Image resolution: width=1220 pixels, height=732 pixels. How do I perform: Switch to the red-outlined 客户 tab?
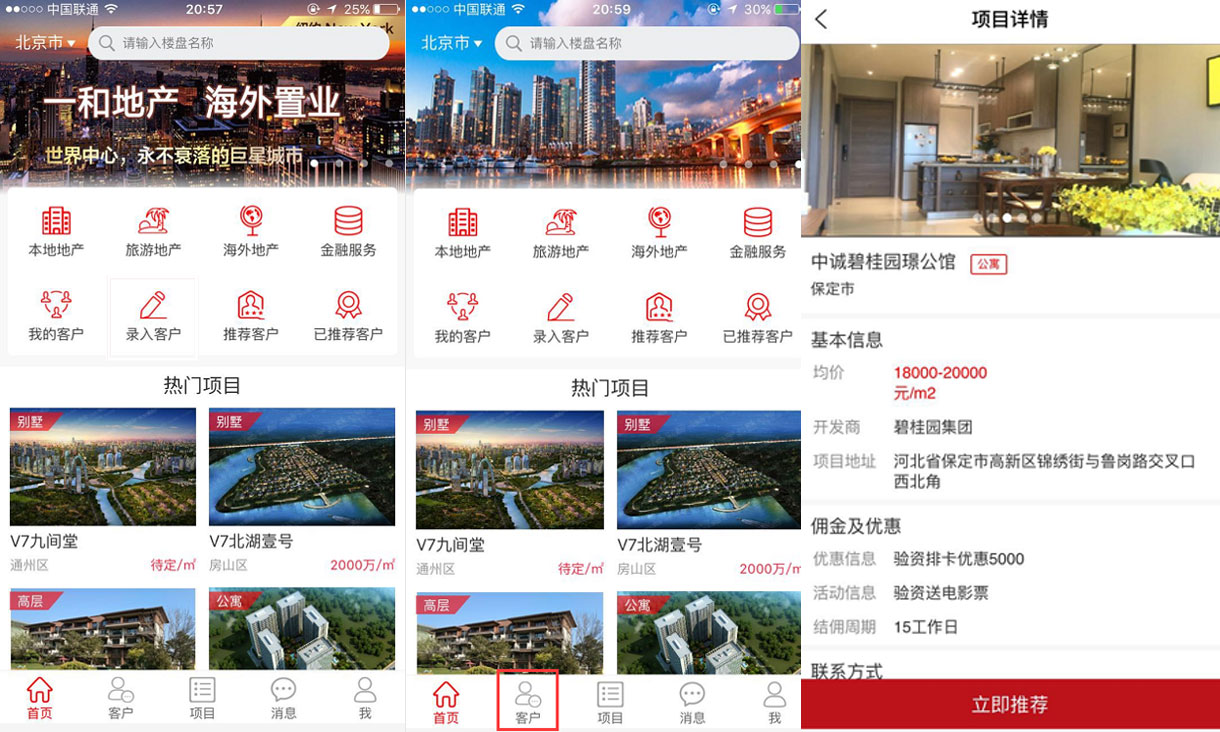(x=527, y=702)
